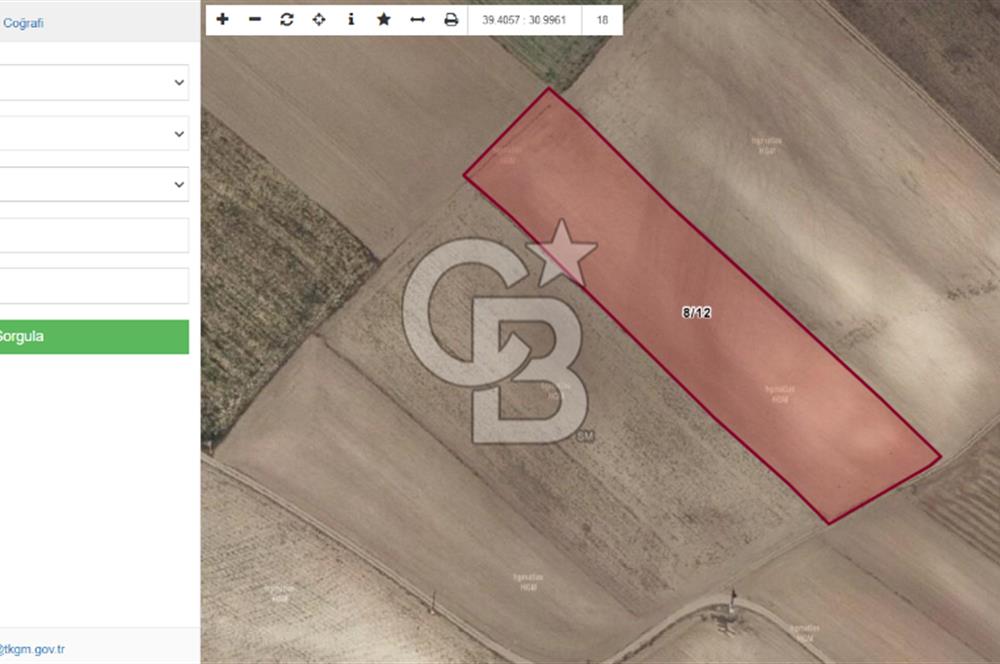Open the Coğrafi tab
The height and width of the screenshot is (664, 1000).
point(23,23)
